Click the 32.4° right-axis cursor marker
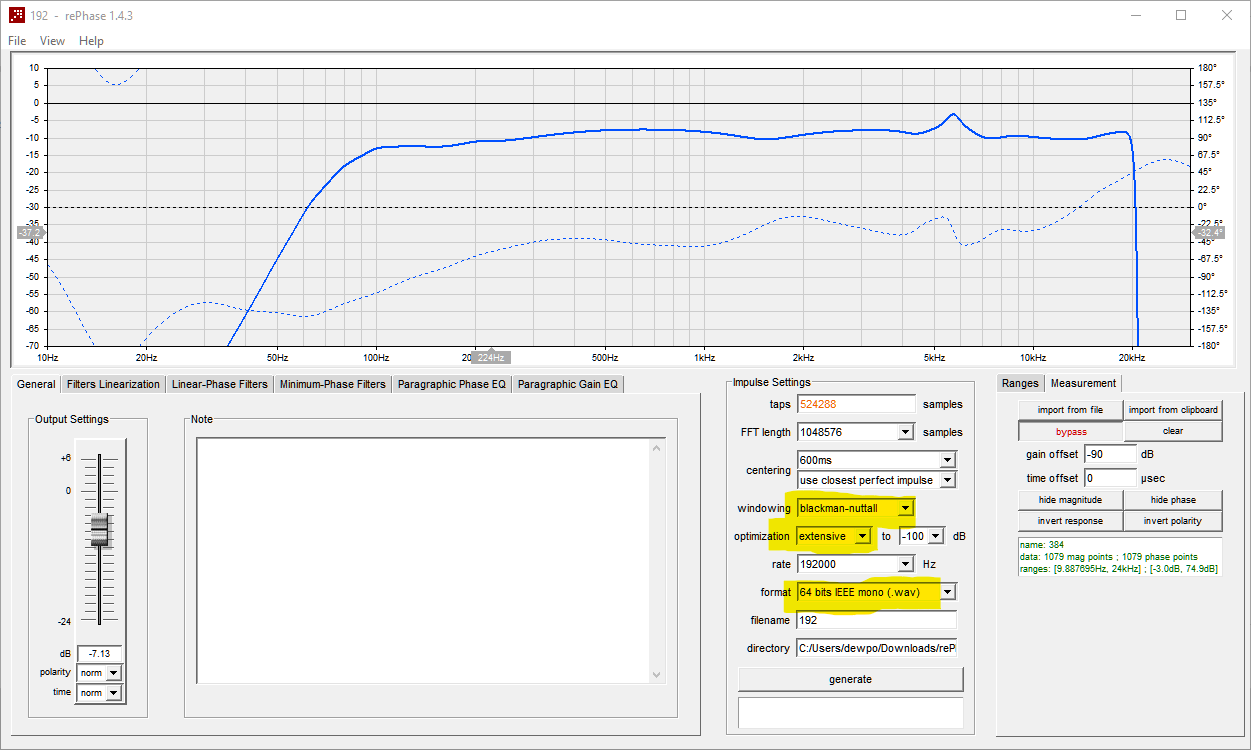 point(1208,232)
